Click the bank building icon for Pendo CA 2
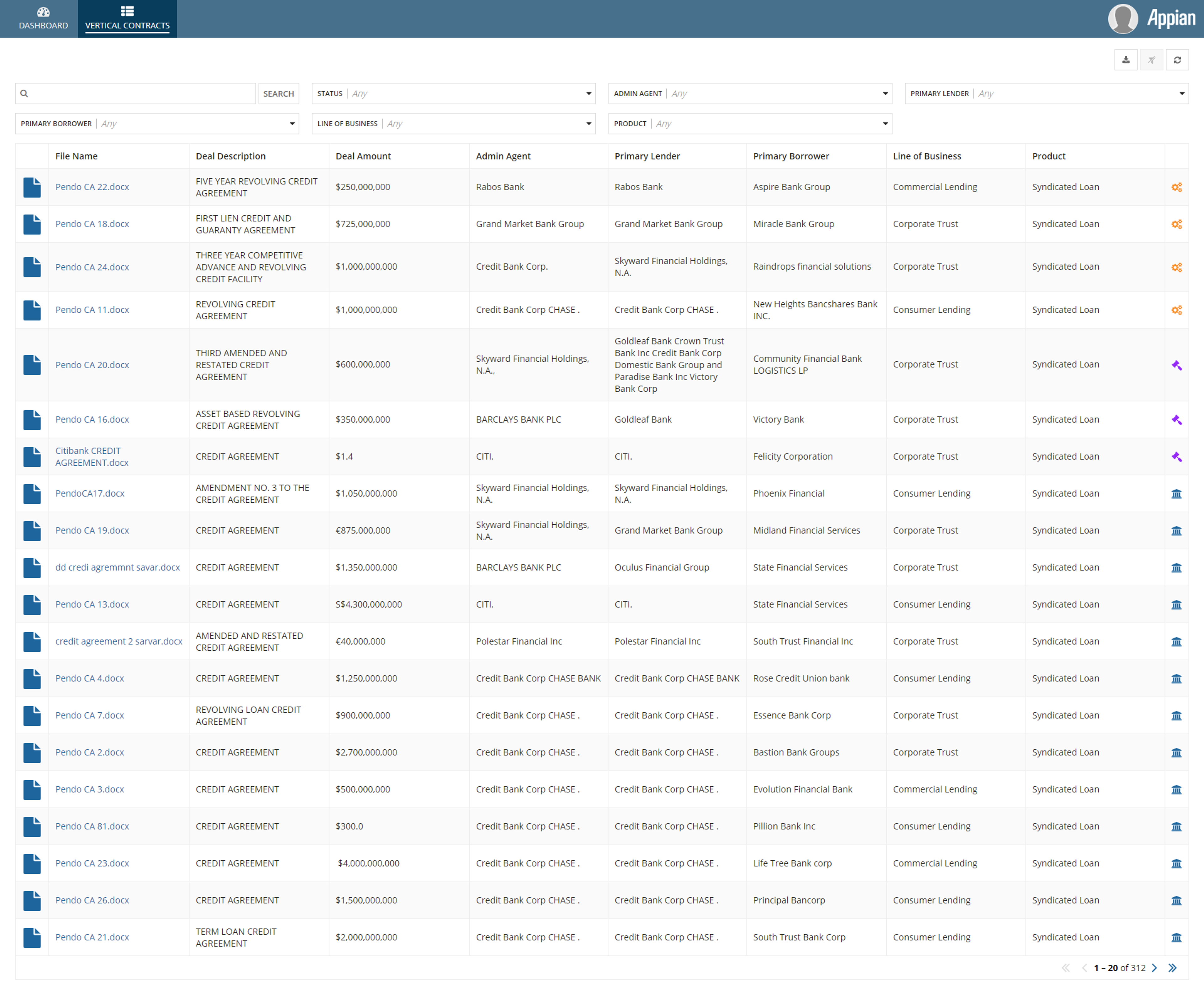This screenshot has height=991, width=1204. tap(1177, 753)
